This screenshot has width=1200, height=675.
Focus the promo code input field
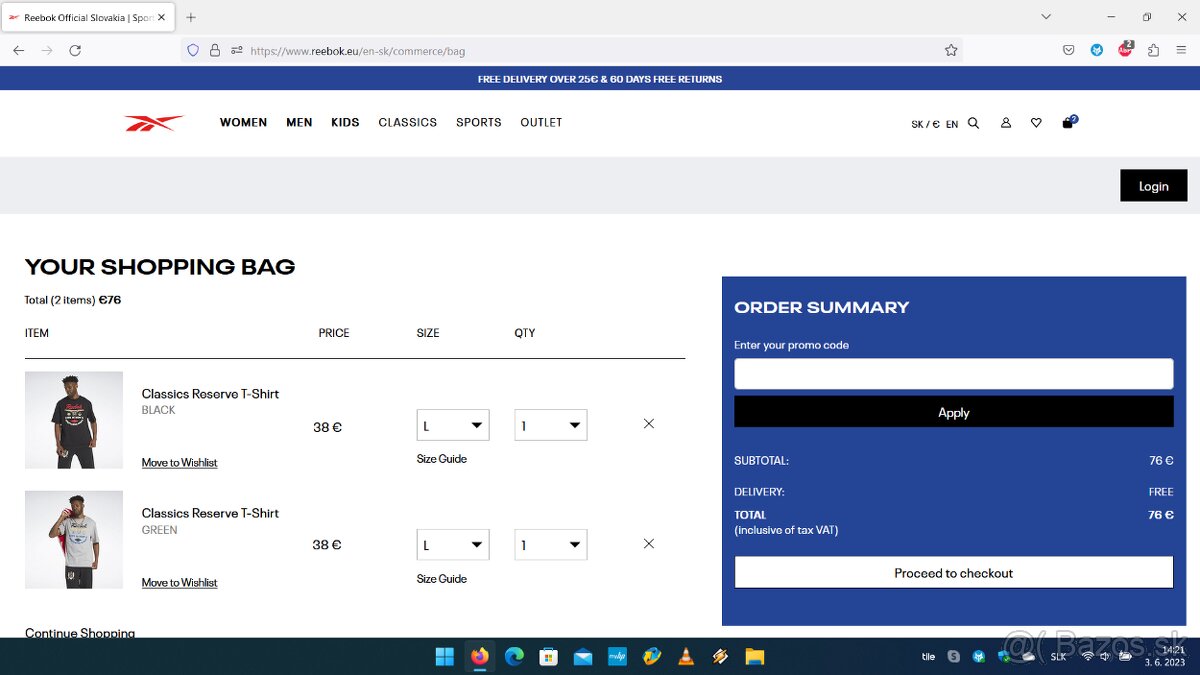[x=953, y=374]
